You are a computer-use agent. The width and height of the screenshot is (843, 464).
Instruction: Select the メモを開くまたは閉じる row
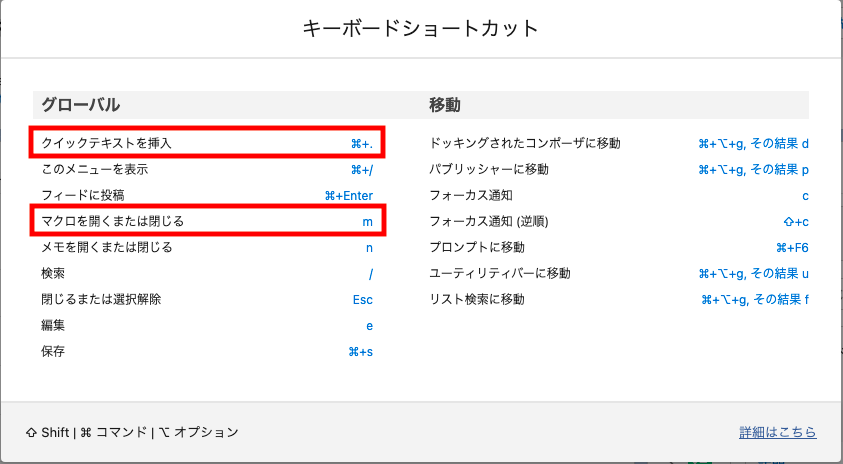(x=207, y=247)
